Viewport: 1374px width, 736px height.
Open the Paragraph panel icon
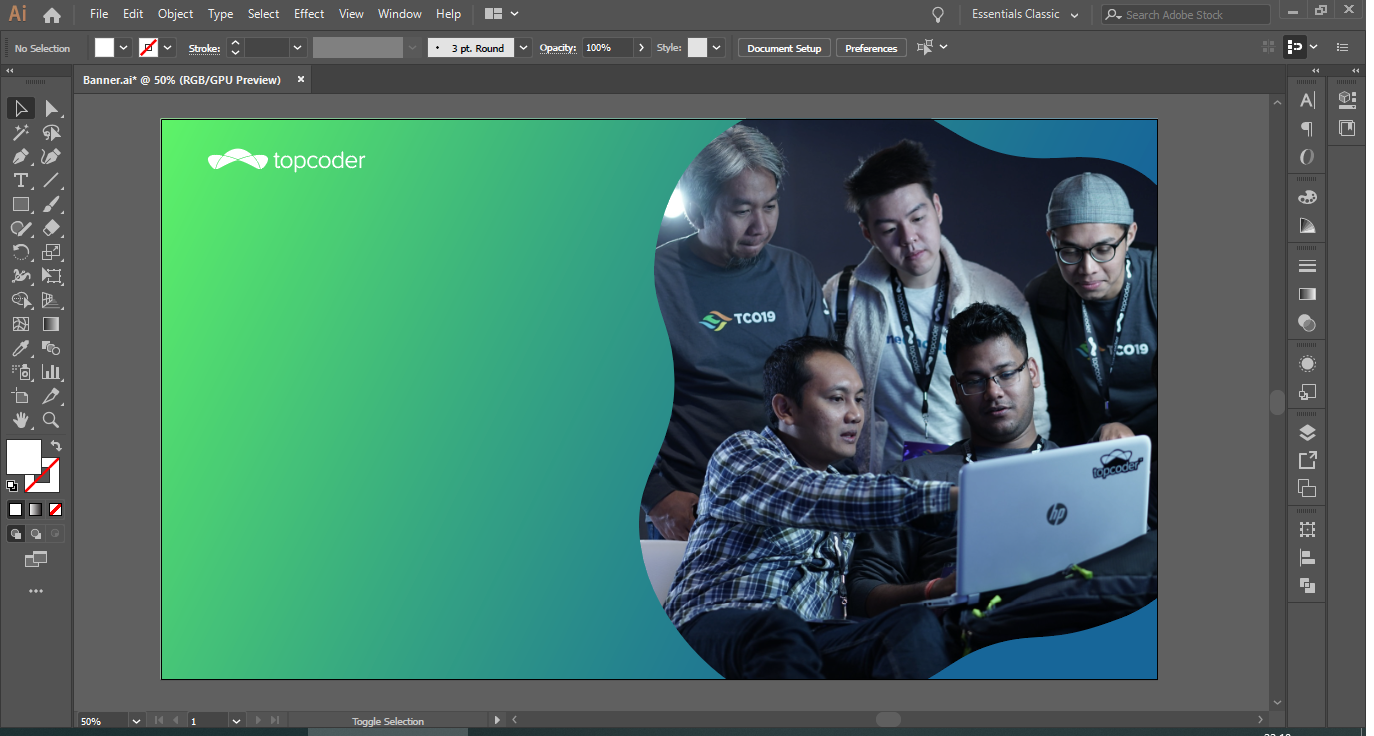(1307, 129)
